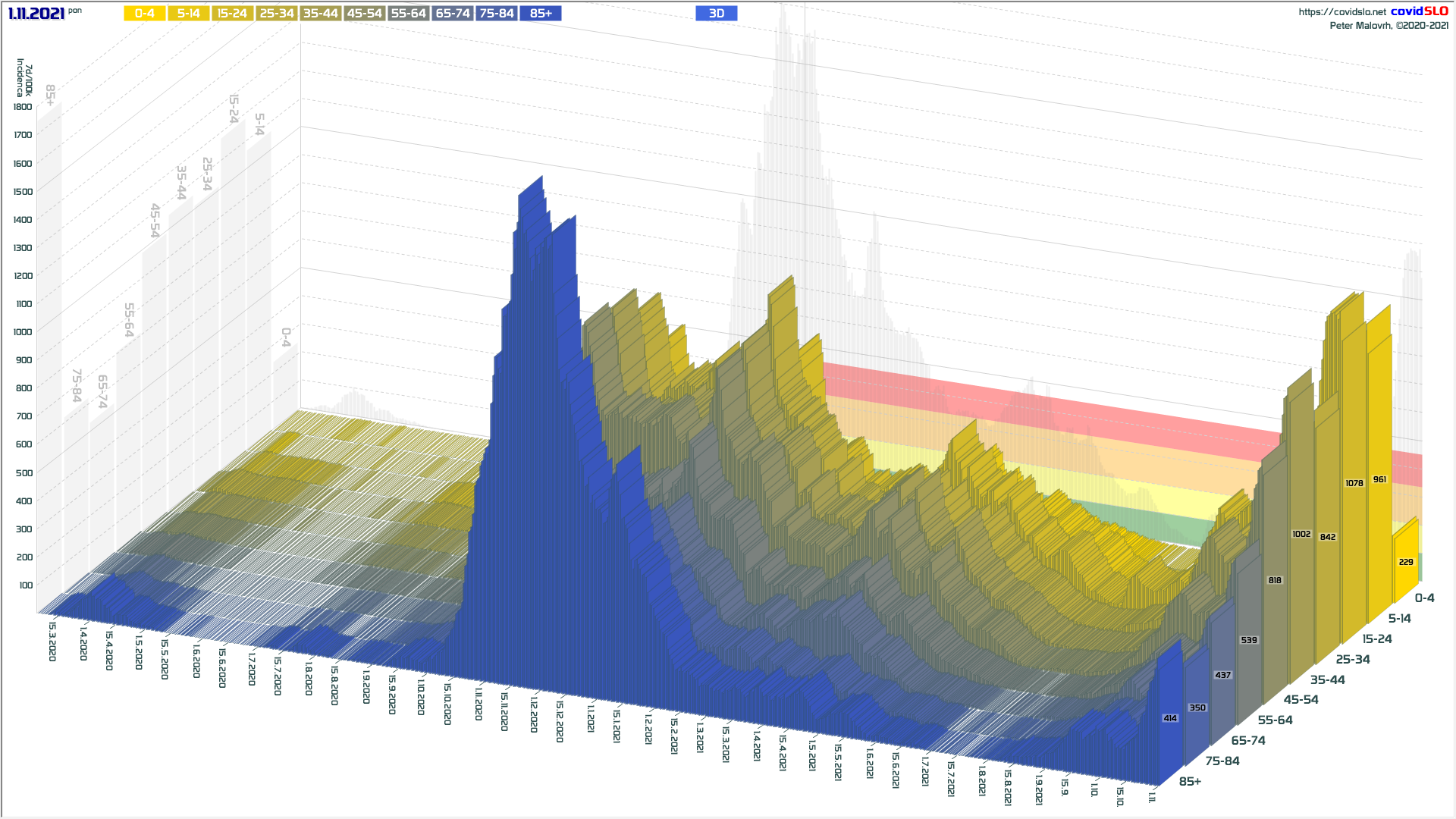Toggle the 5-14 age group button
The height and width of the screenshot is (819, 1456).
coord(188,13)
